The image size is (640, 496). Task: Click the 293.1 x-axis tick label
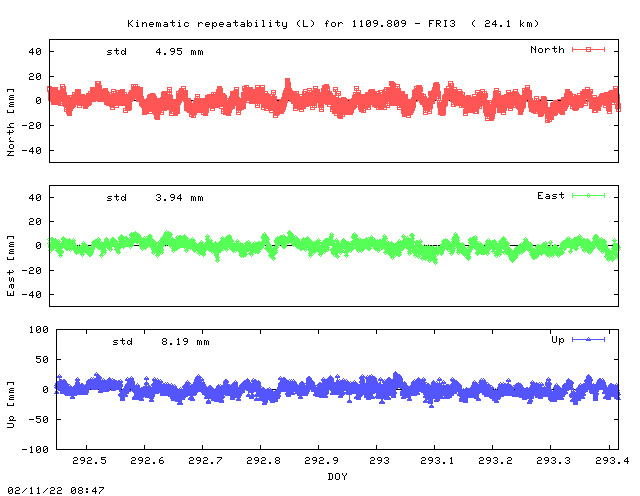[x=437, y=460]
